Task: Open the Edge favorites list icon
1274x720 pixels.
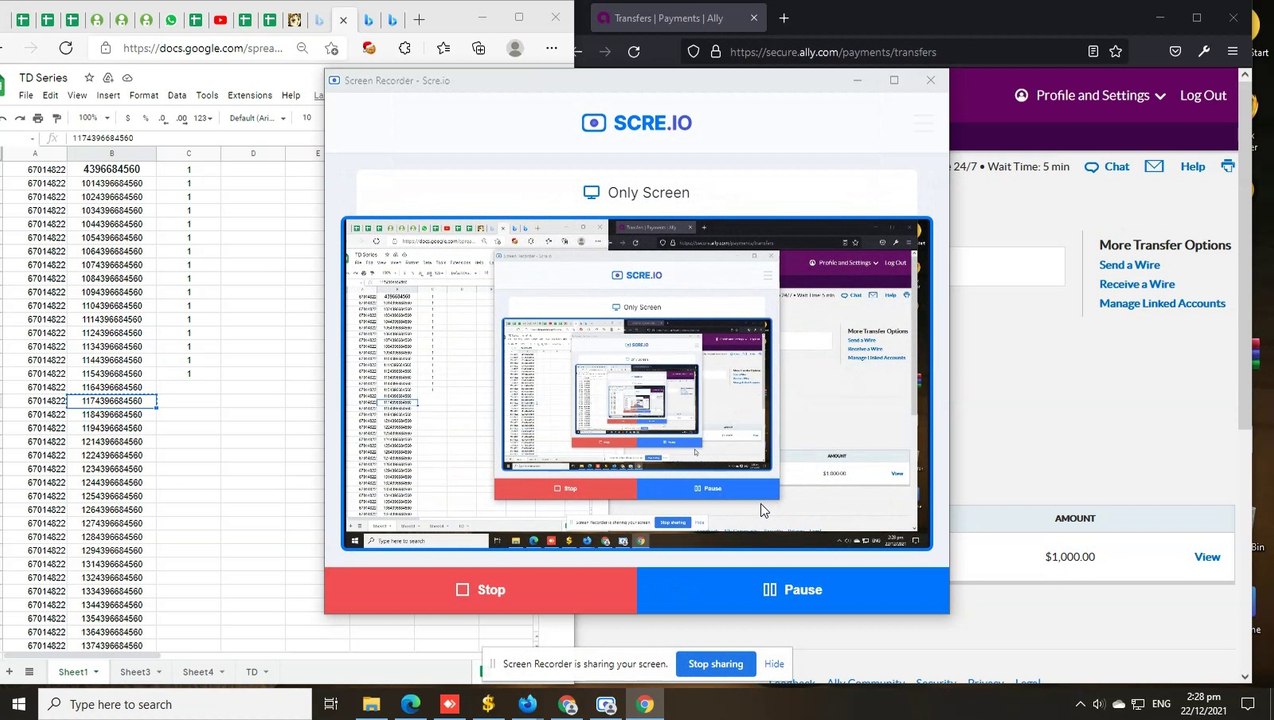Action: tap(443, 48)
